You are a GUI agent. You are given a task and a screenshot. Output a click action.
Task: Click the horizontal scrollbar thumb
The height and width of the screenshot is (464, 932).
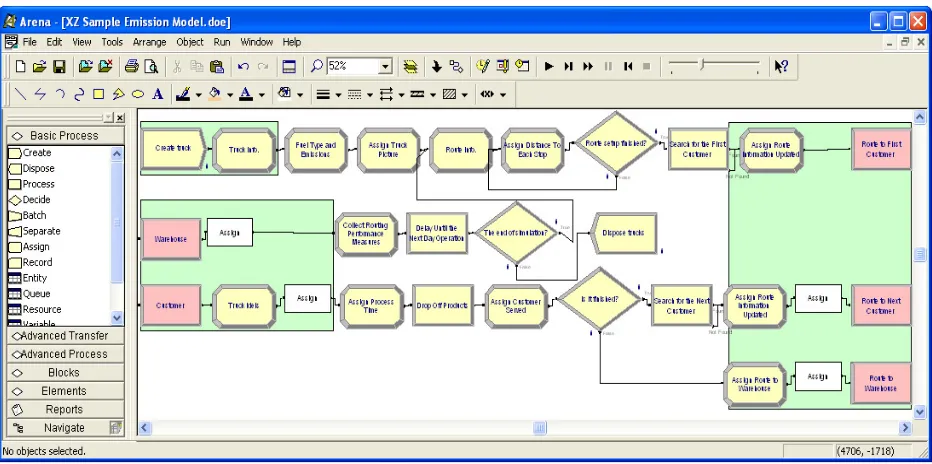coord(540,428)
